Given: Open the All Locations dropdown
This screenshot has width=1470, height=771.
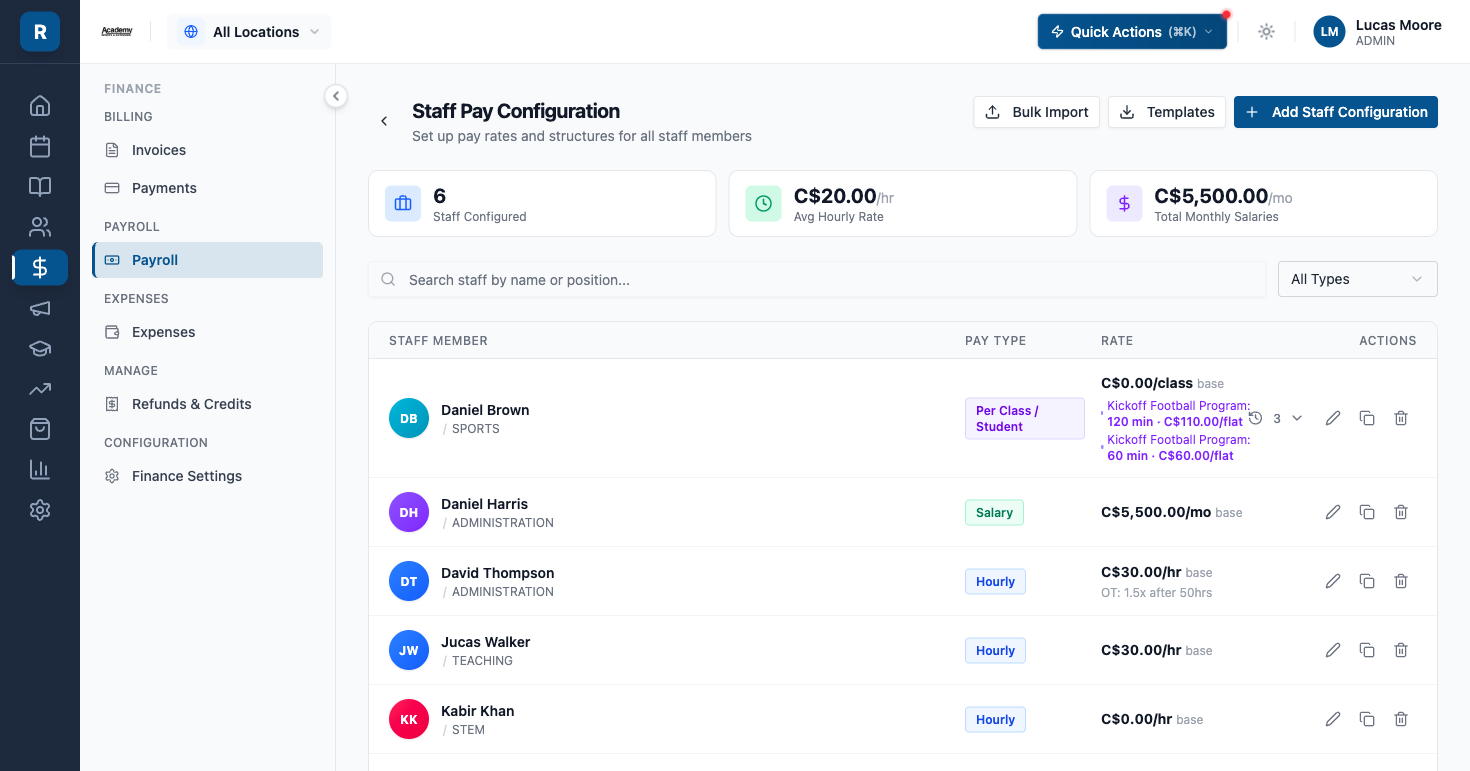Looking at the screenshot, I should (249, 32).
